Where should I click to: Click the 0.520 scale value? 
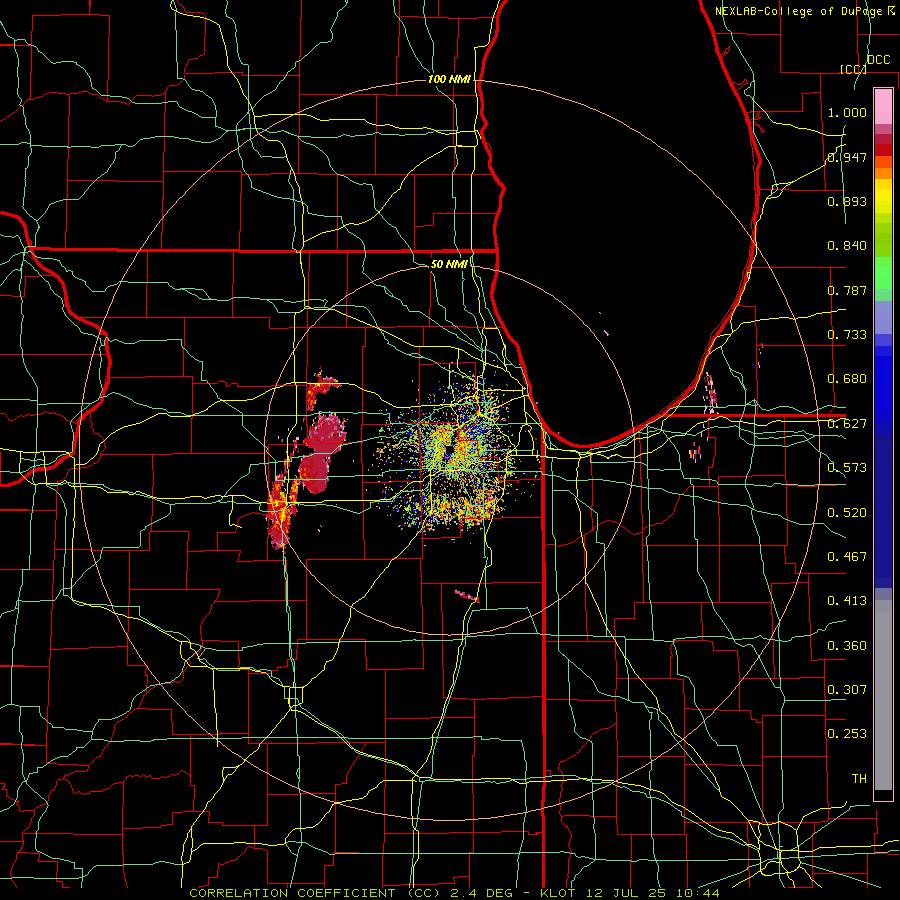(x=847, y=513)
